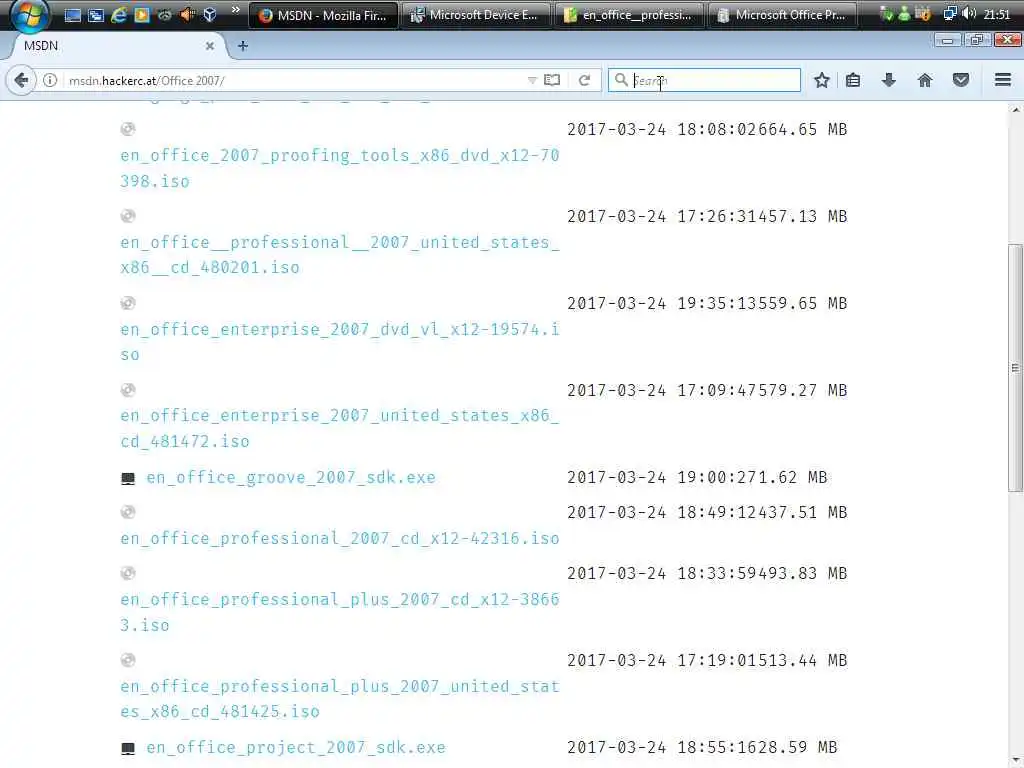
Task: Switch to Microsoft Device Emulator taskbar button
Action: click(x=476, y=15)
